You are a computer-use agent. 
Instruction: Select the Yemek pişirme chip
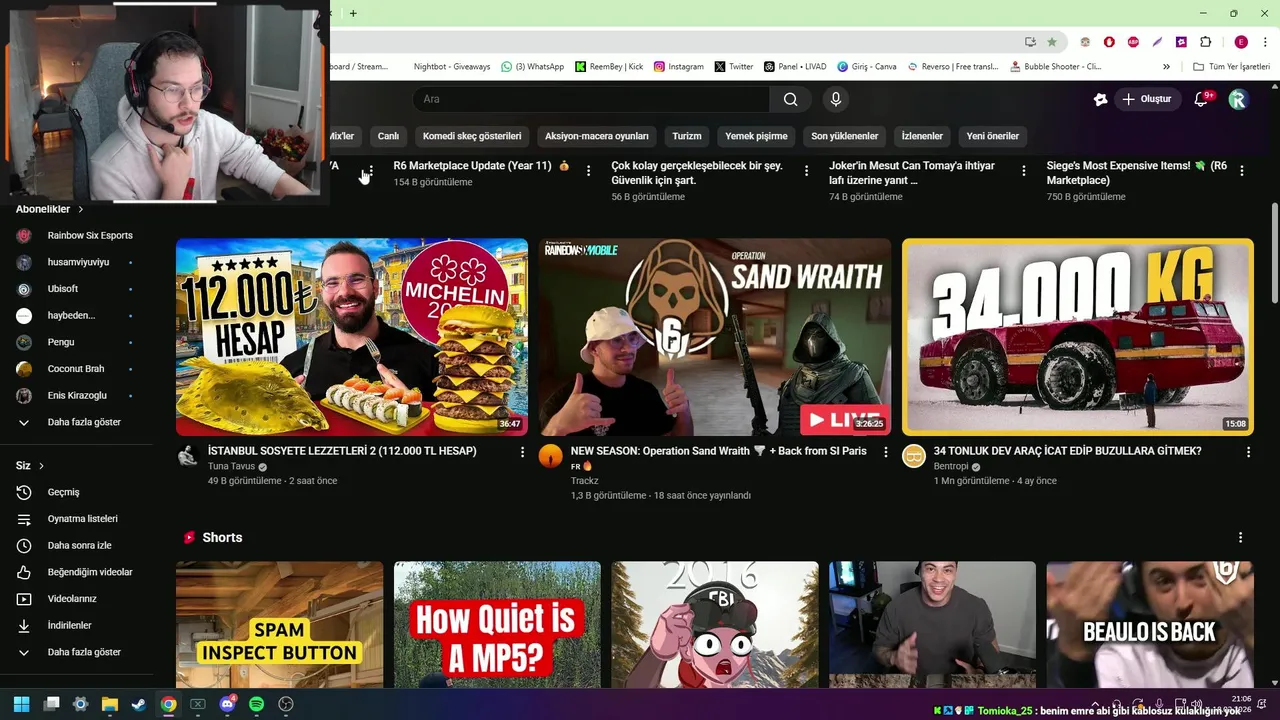pos(756,136)
